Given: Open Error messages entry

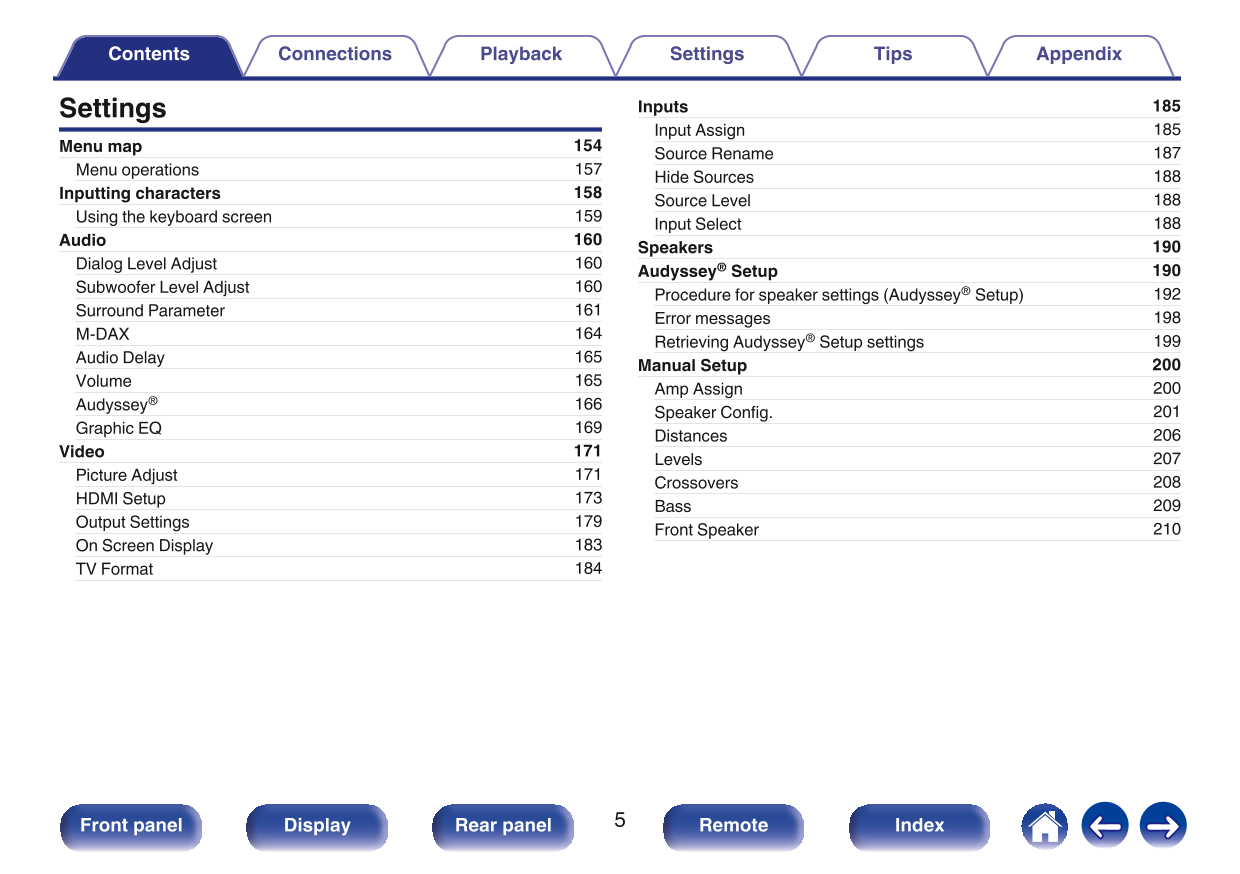Looking at the screenshot, I should coord(712,319).
